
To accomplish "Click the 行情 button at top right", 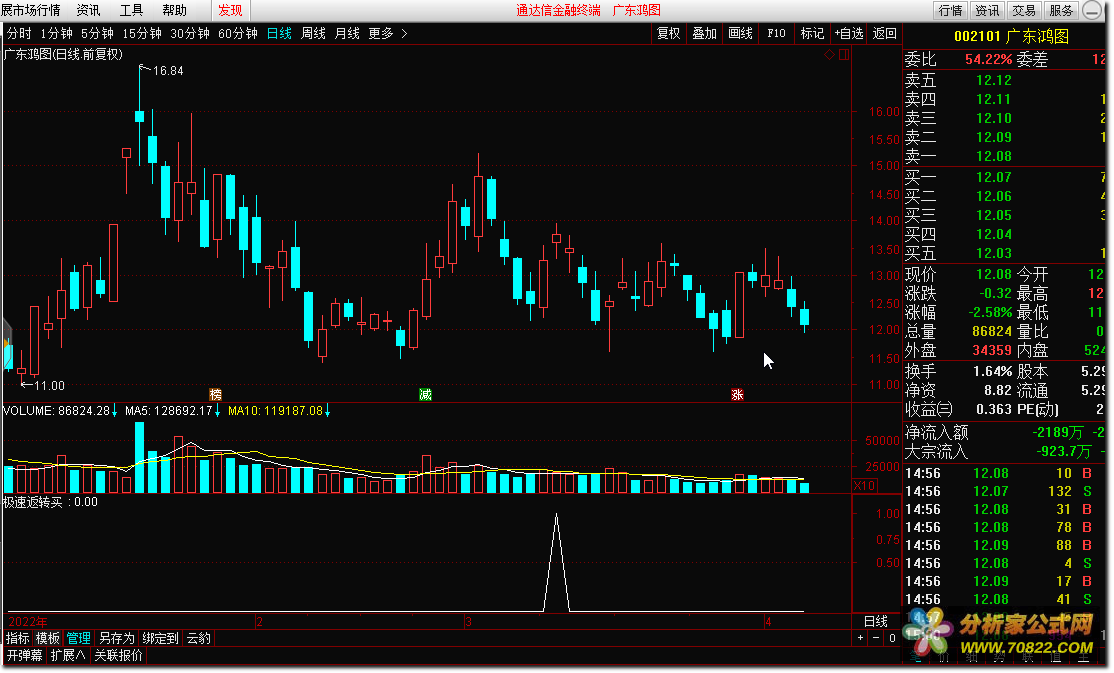I will pyautogui.click(x=950, y=11).
